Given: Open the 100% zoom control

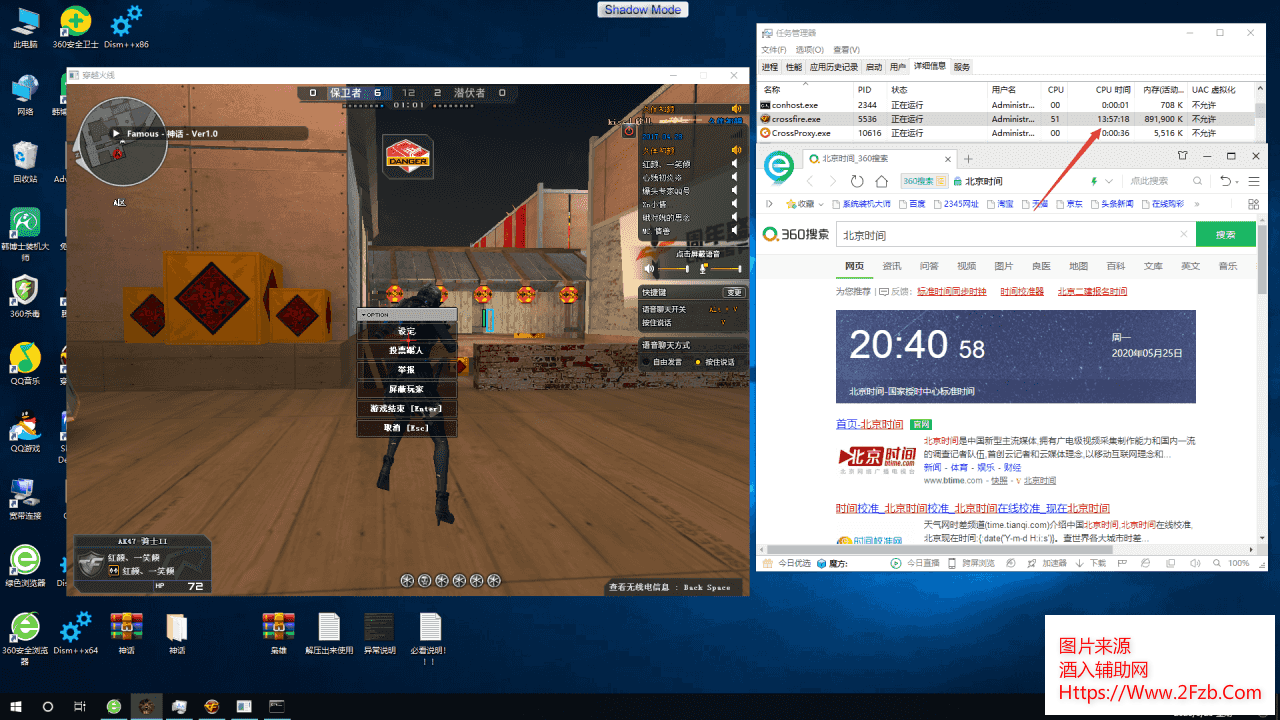Looking at the screenshot, I should pyautogui.click(x=1231, y=563).
